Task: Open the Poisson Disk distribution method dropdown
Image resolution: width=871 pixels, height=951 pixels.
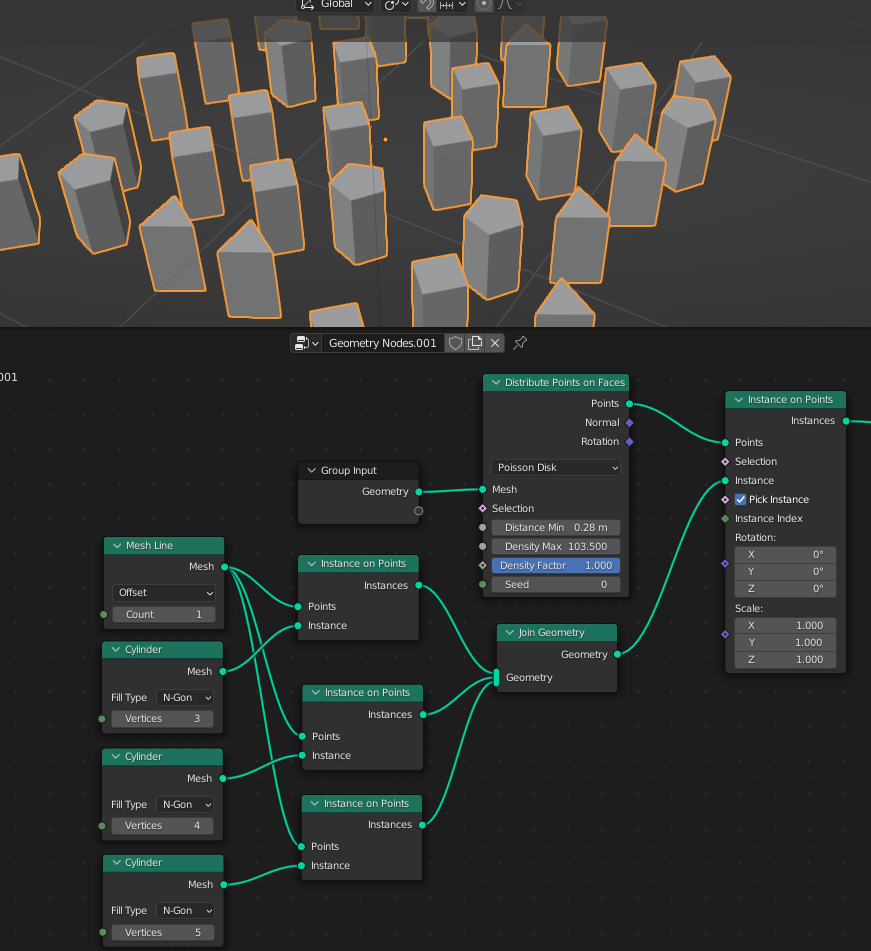Action: click(x=556, y=468)
